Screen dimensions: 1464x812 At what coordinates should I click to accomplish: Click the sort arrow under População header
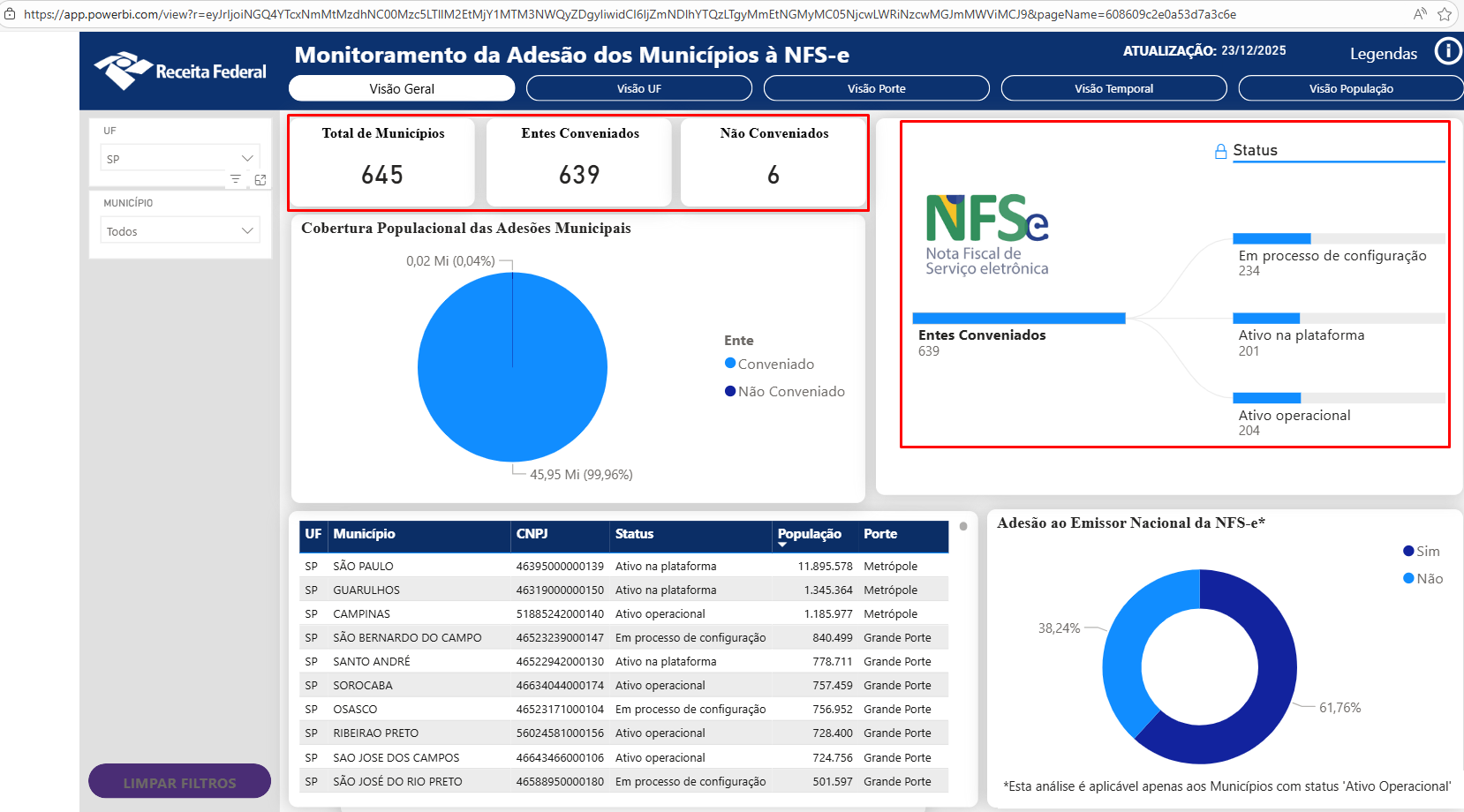pos(782,545)
